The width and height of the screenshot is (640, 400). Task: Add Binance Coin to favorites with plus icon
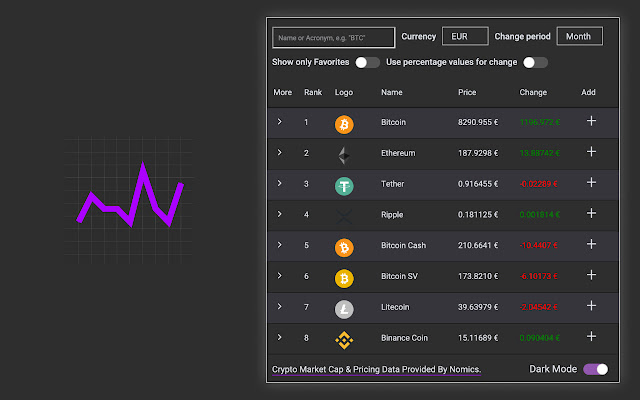click(x=591, y=337)
